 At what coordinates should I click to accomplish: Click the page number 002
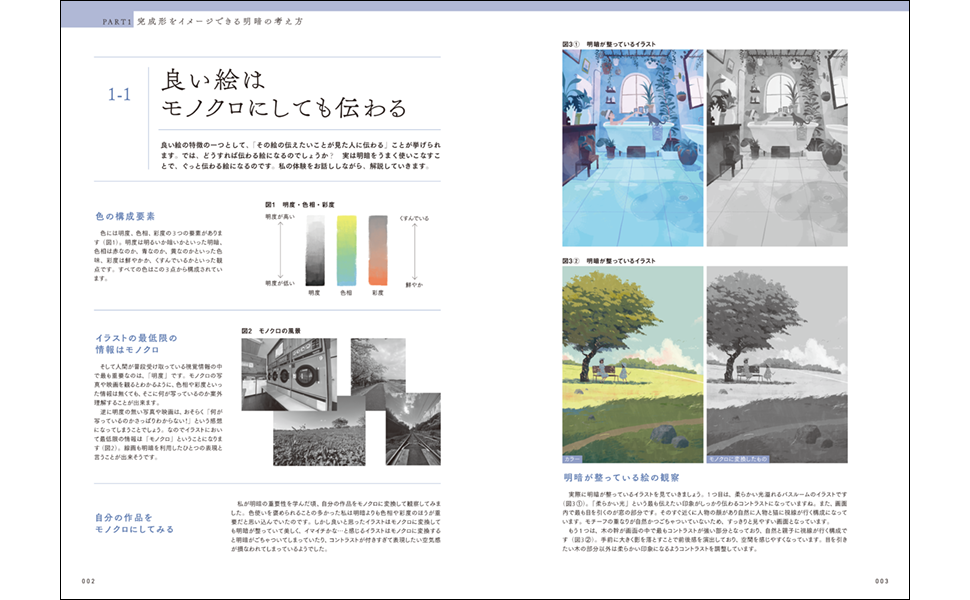88,581
